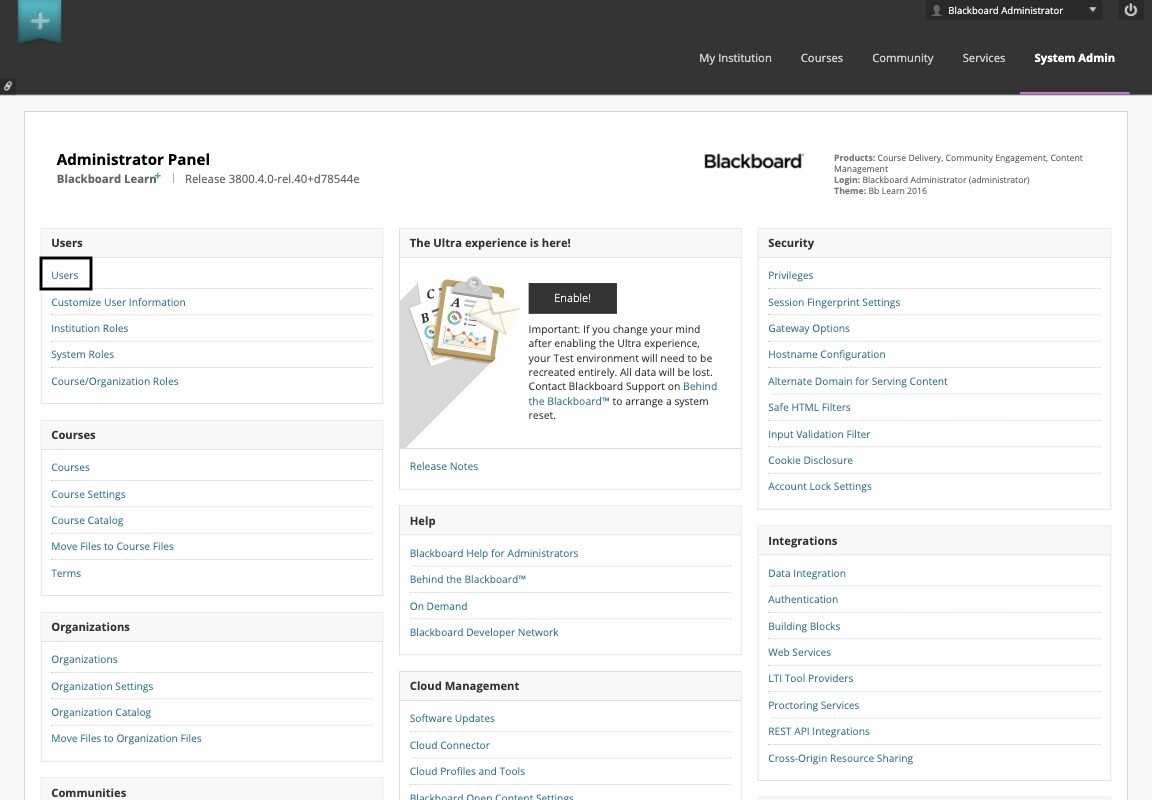The width and height of the screenshot is (1152, 800).
Task: Open the On Demand help link
Action: [439, 606]
